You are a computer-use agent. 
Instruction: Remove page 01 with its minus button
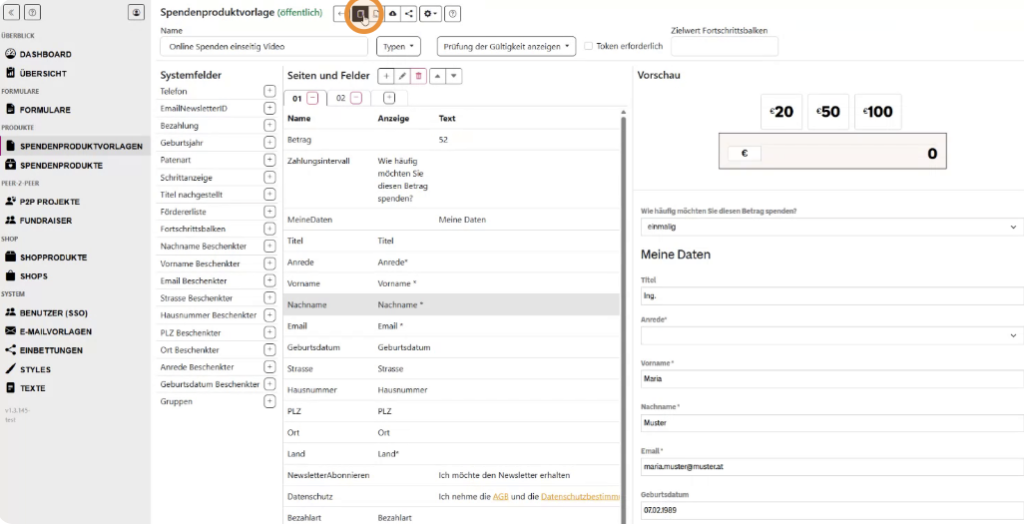click(x=313, y=98)
